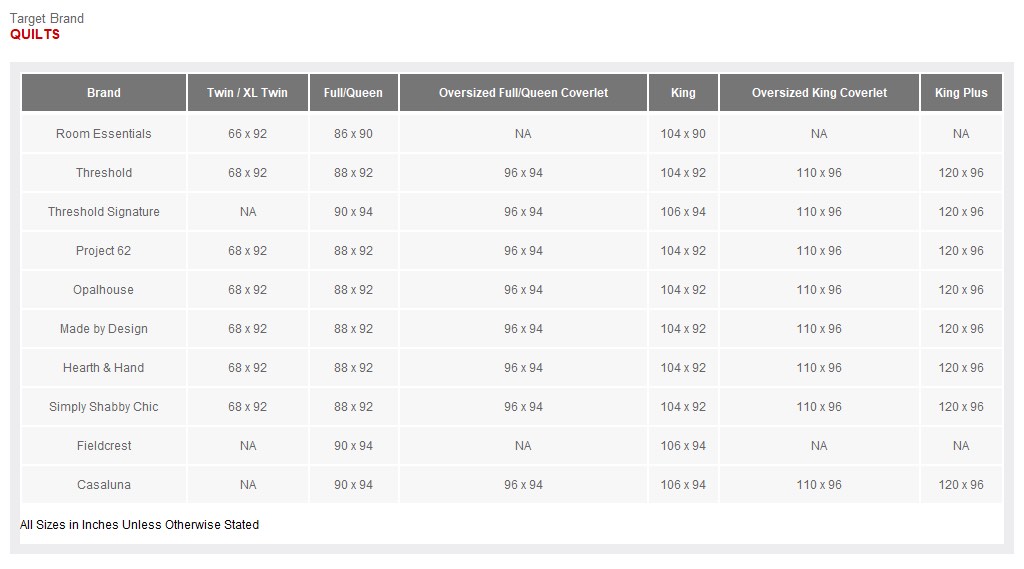This screenshot has width=1024, height=569.
Task: Click Casaluna Twin NA cell
Action: 248,485
